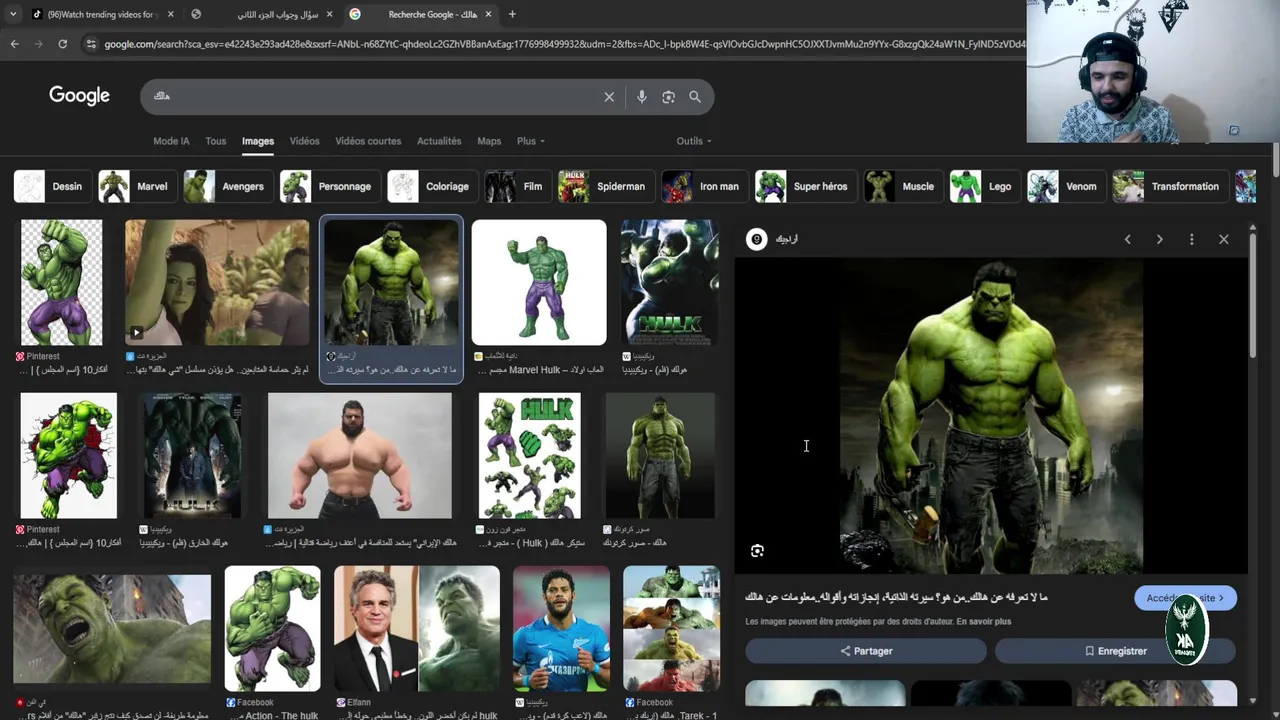
Task: Start voice search with the microphone icon
Action: click(x=642, y=97)
